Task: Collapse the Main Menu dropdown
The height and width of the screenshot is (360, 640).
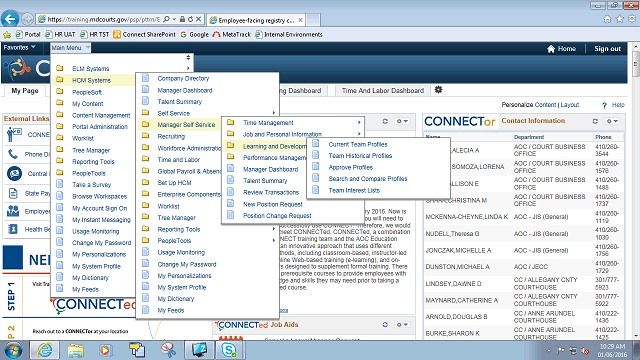Action: coord(70,48)
